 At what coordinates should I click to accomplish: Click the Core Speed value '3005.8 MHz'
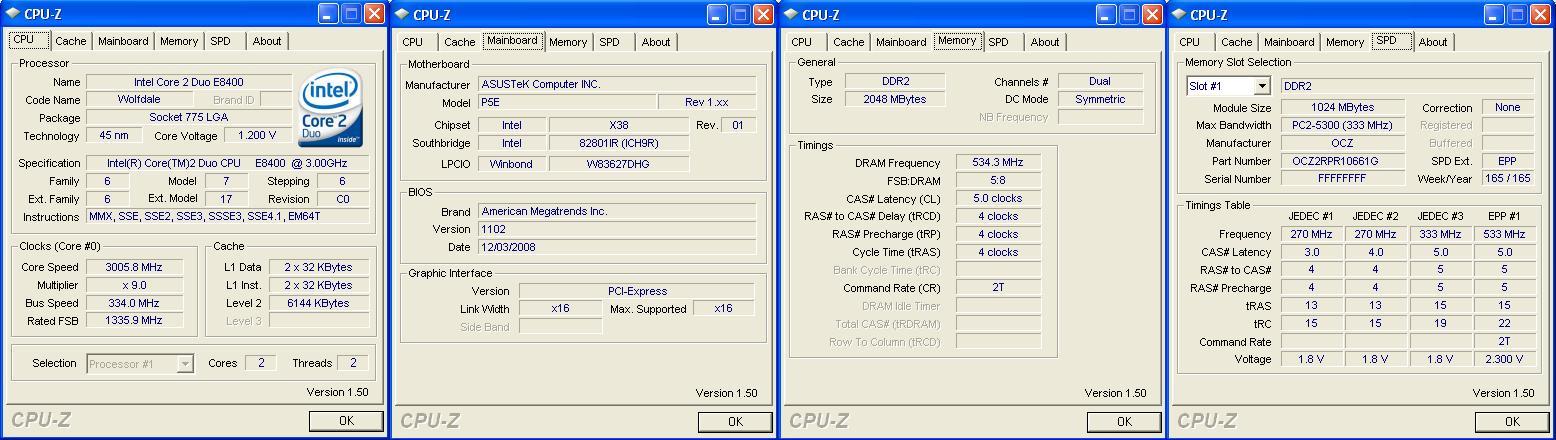(134, 267)
